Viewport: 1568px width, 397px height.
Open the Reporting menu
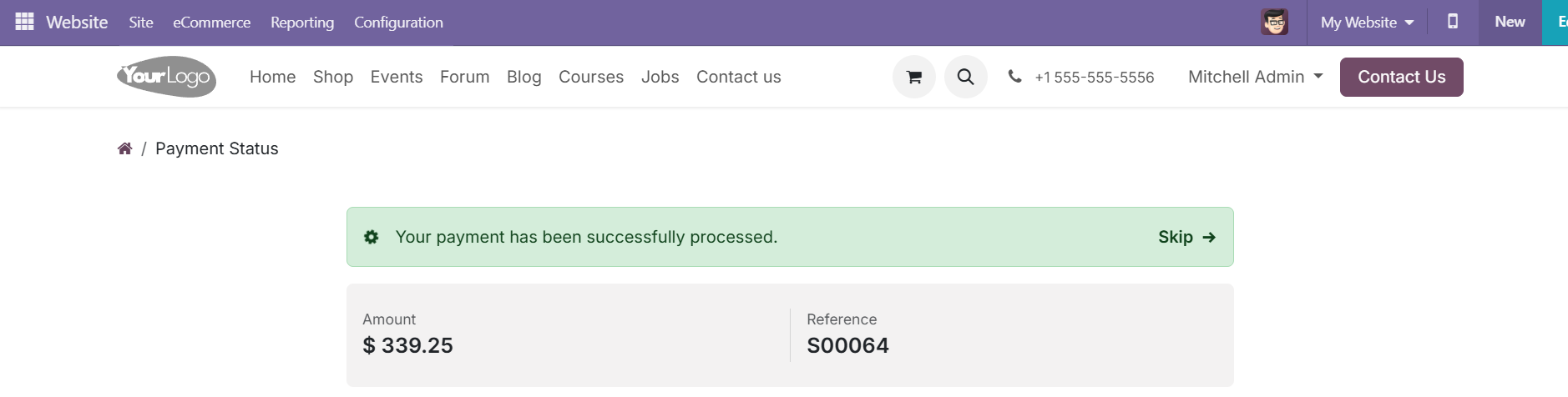pyautogui.click(x=302, y=23)
